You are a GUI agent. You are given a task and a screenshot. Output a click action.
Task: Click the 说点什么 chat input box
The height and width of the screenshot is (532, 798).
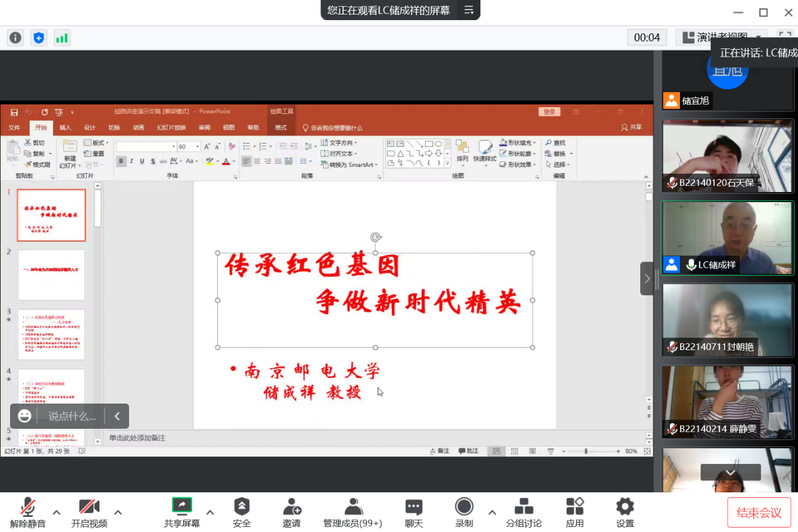point(70,416)
